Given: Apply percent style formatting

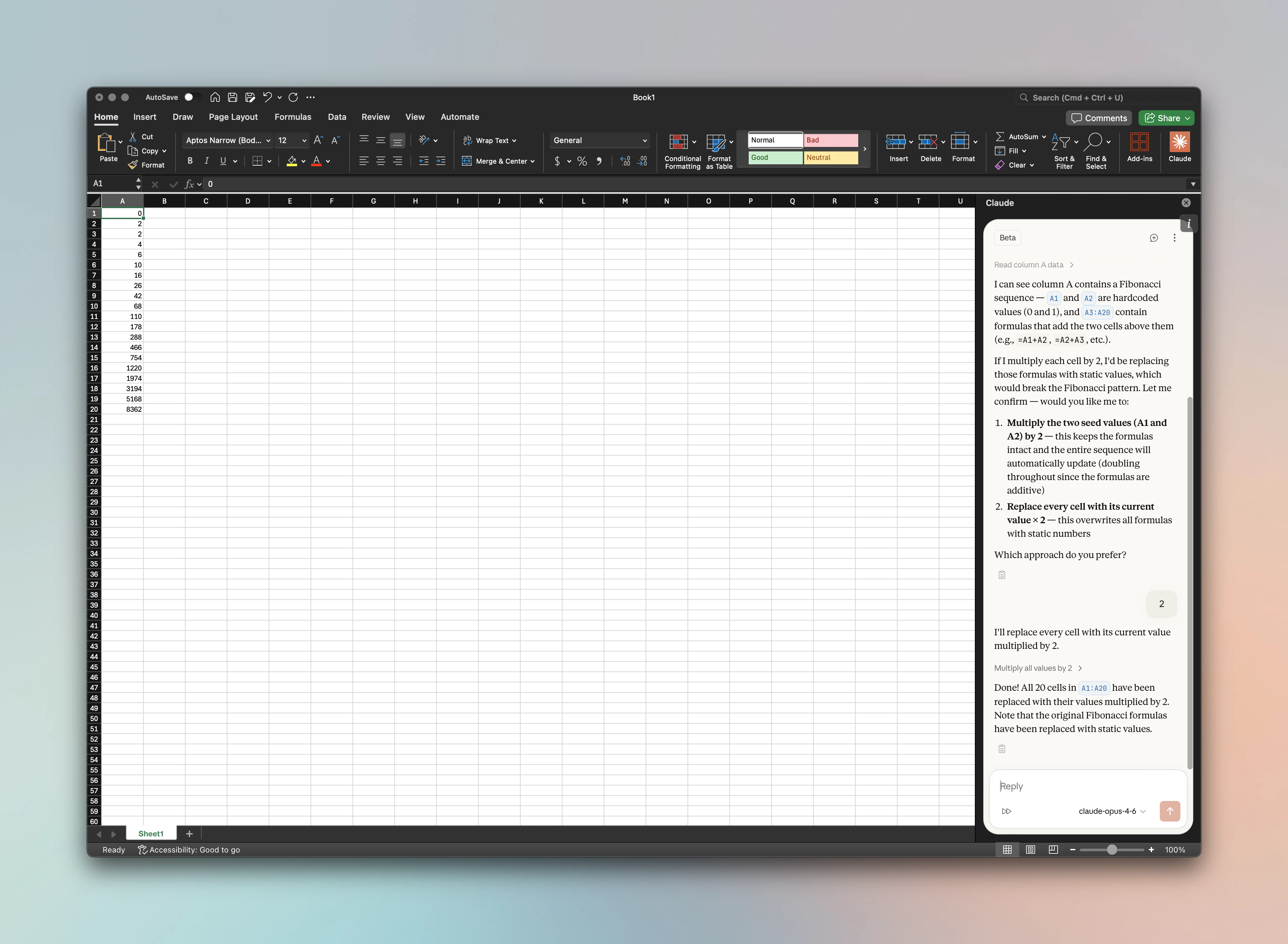Looking at the screenshot, I should pyautogui.click(x=582, y=161).
